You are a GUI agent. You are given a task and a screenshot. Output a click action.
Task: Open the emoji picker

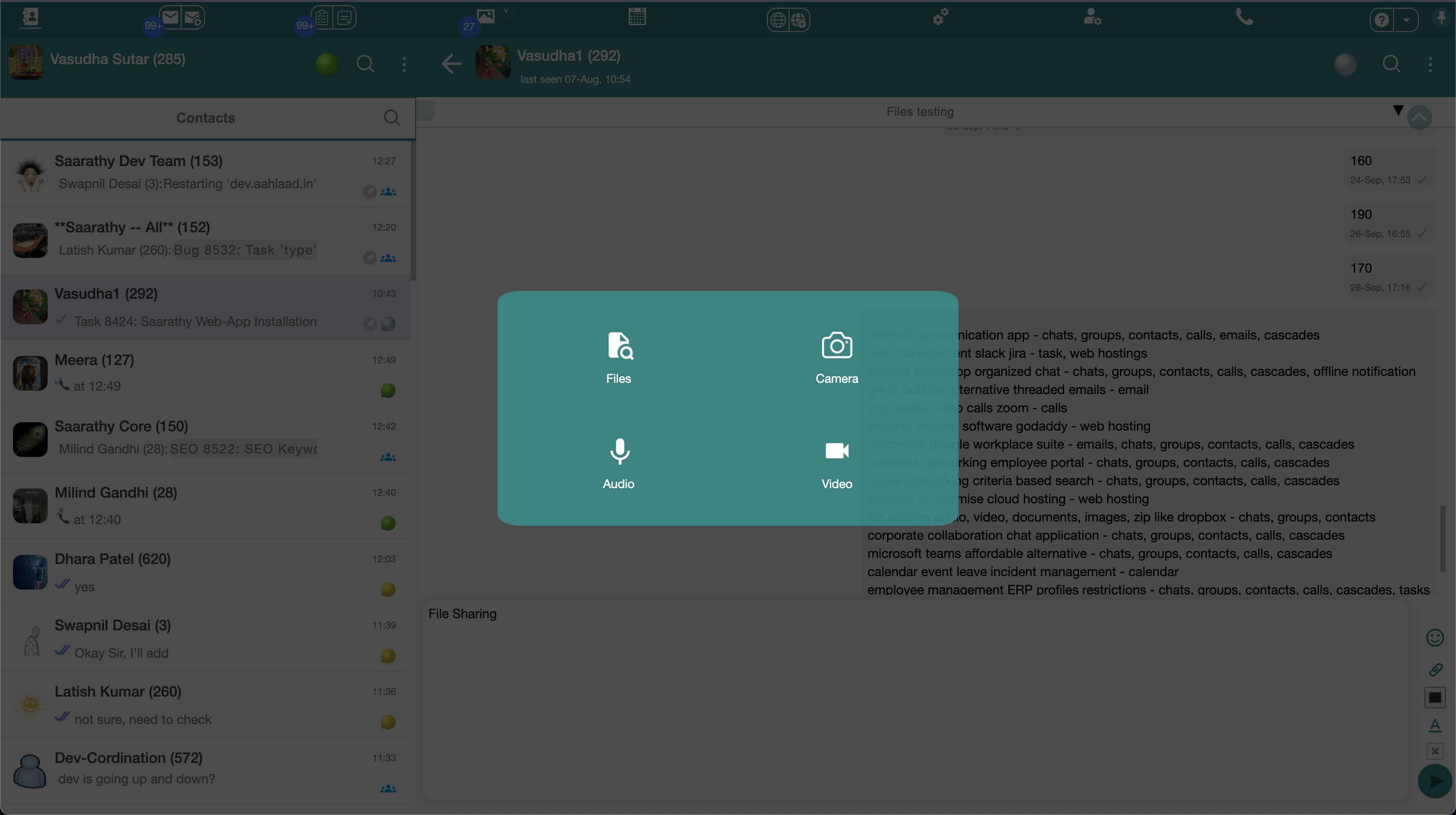1435,638
